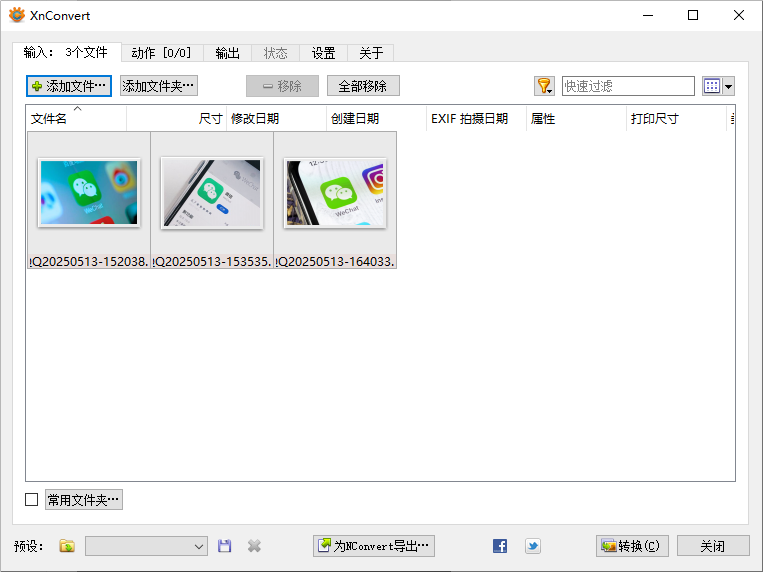Switch to the 动作 [0/0] tab
763x572 pixels.
pyautogui.click(x=162, y=53)
